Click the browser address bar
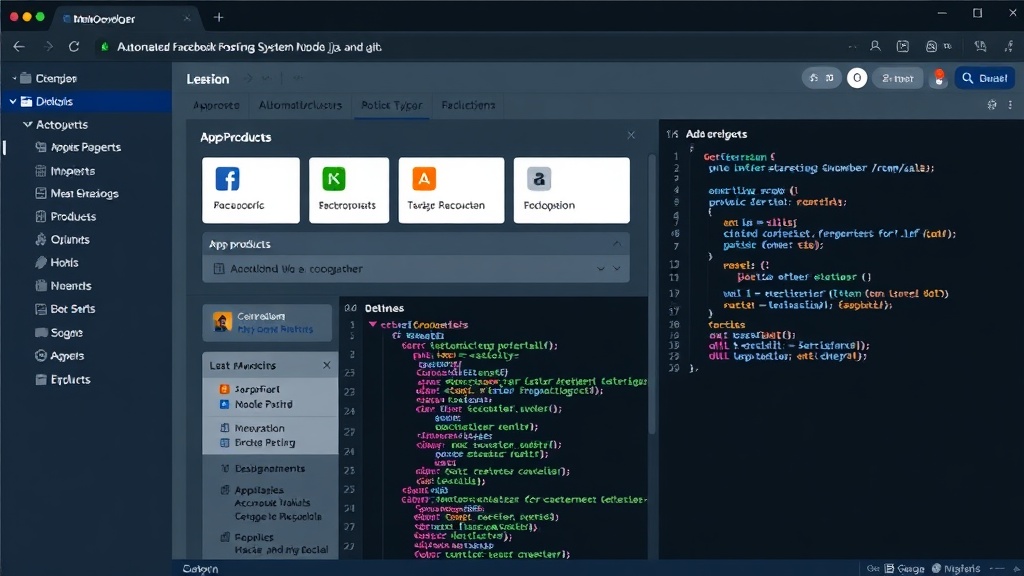Image resolution: width=1024 pixels, height=576 pixels. [470, 47]
